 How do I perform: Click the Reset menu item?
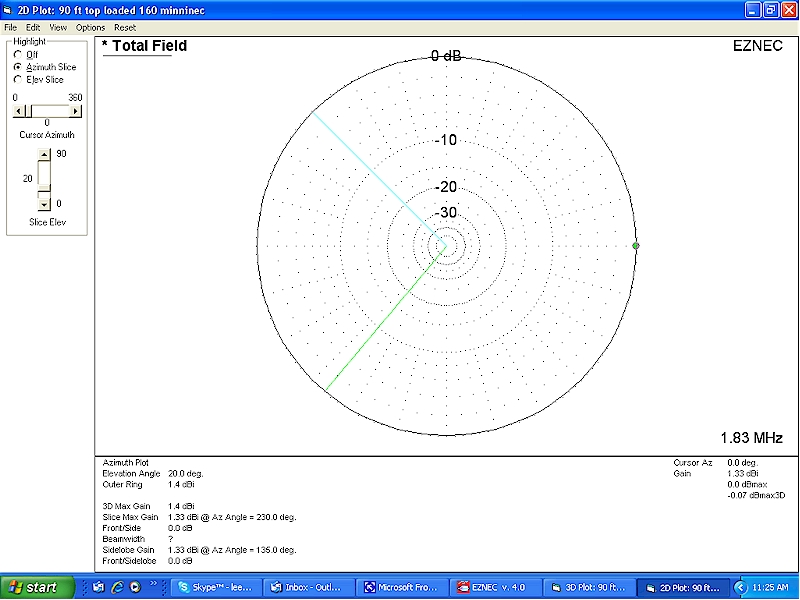(x=124, y=27)
